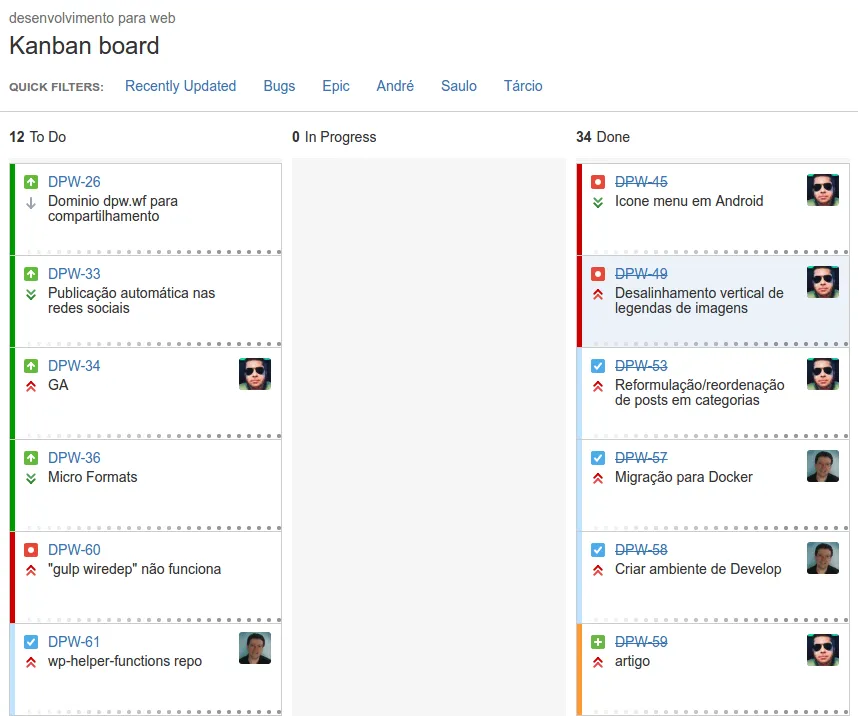The image size is (858, 716).
Task: Filter the board by André
Action: 395,86
